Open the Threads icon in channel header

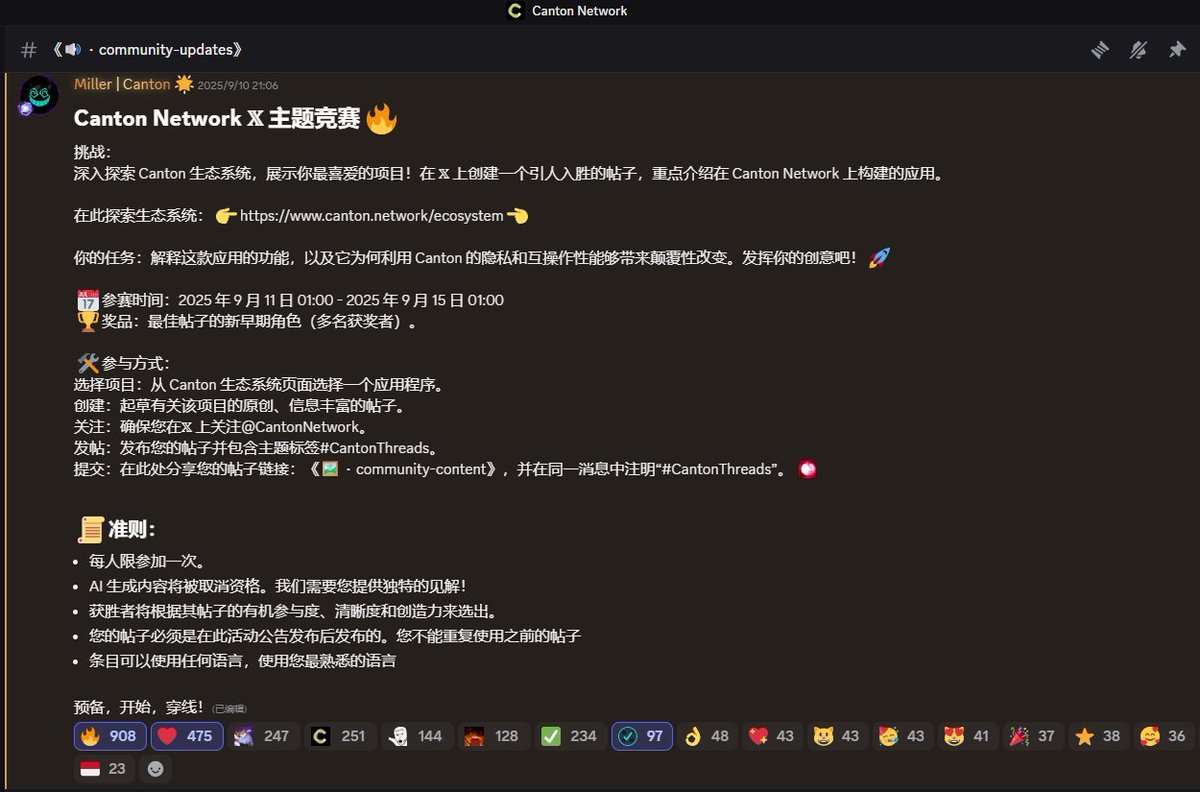[x=1100, y=49]
